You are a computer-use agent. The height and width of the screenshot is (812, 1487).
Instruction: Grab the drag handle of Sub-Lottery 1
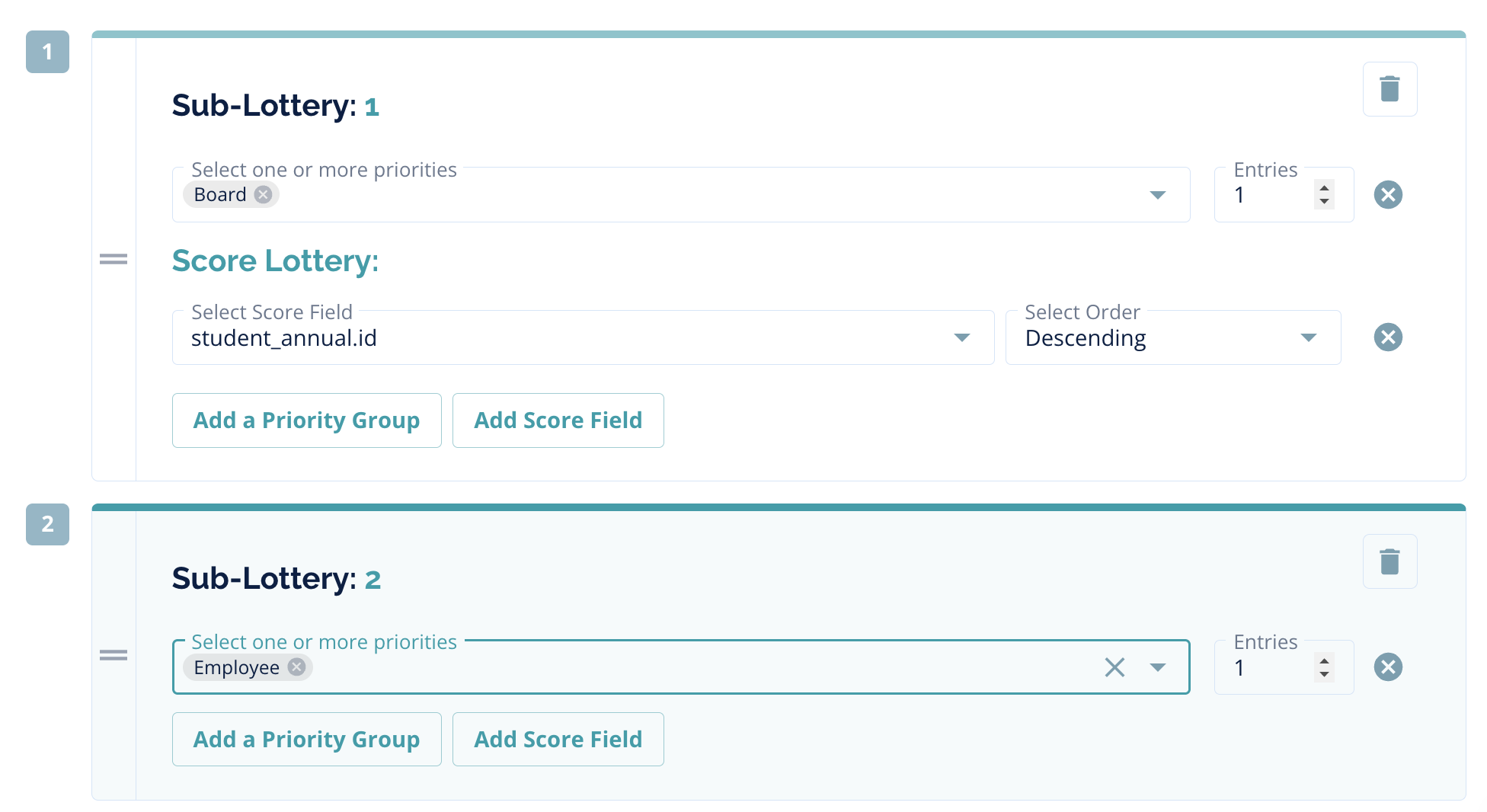pos(114,260)
